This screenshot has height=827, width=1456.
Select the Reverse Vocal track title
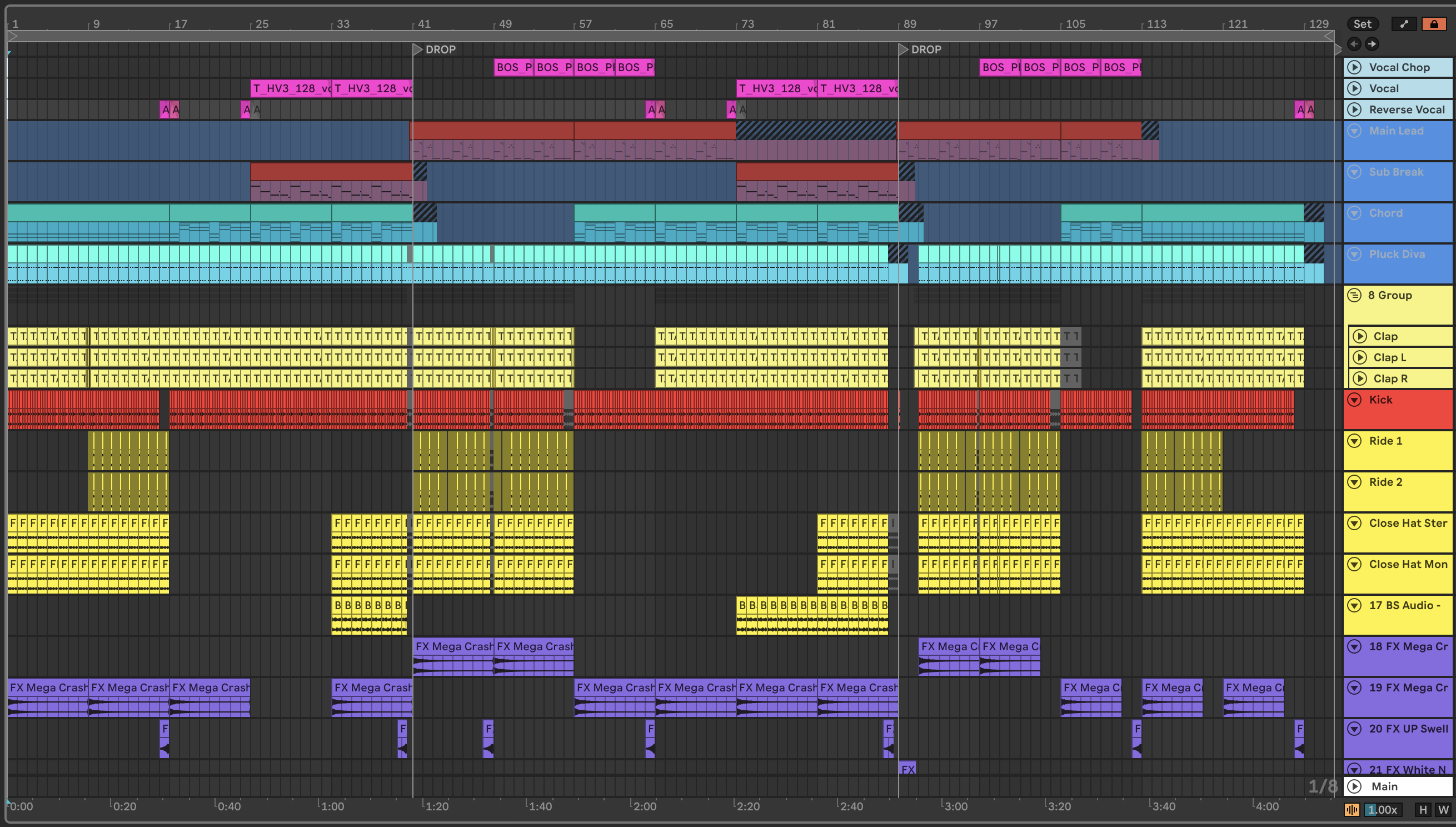click(x=1407, y=109)
